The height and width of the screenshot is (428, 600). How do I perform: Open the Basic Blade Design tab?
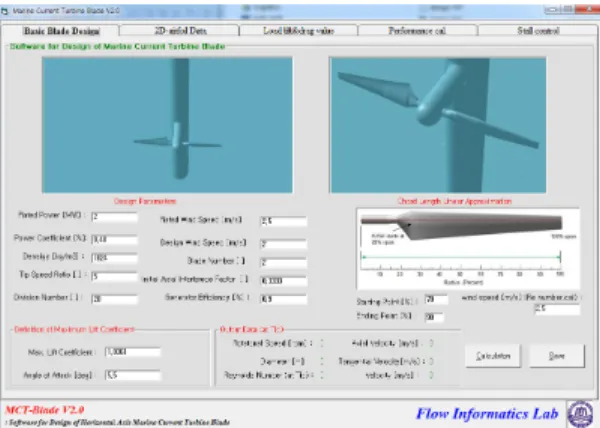coord(61,31)
